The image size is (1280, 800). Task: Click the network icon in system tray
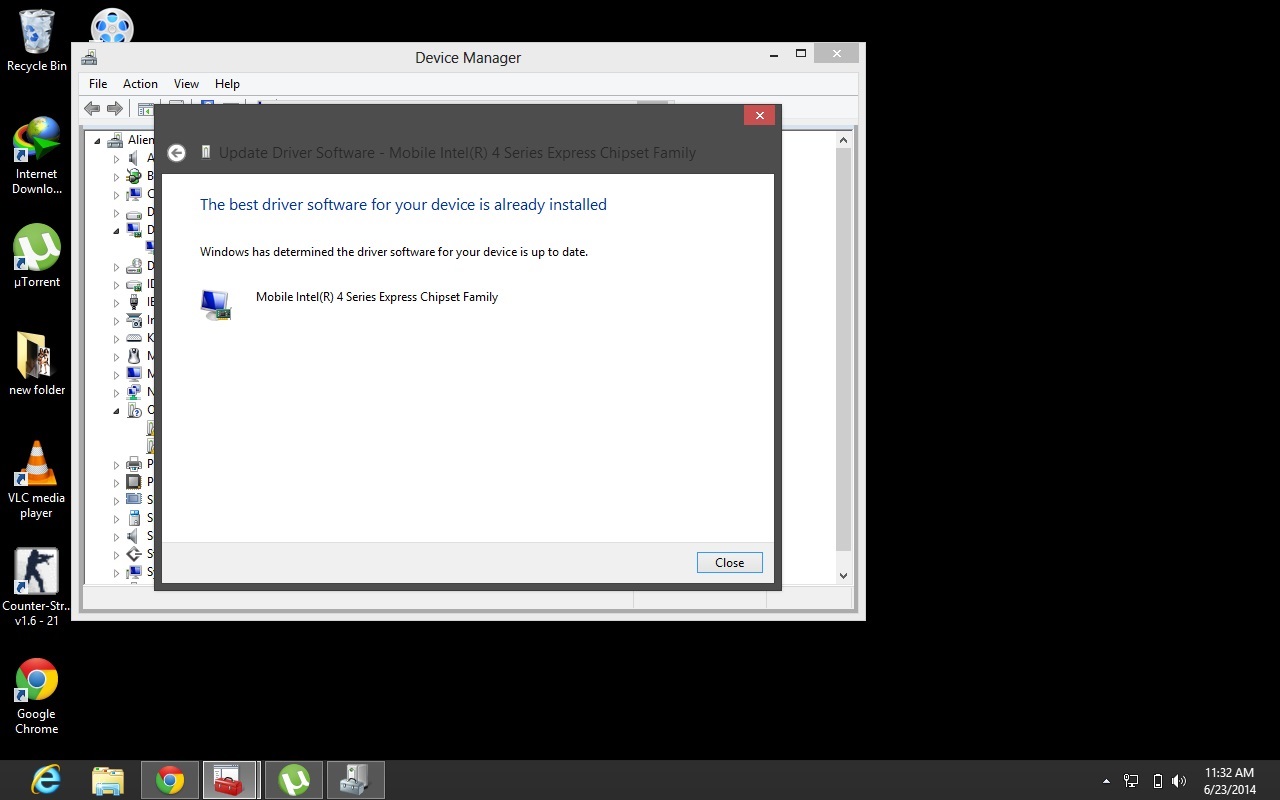[x=1132, y=781]
